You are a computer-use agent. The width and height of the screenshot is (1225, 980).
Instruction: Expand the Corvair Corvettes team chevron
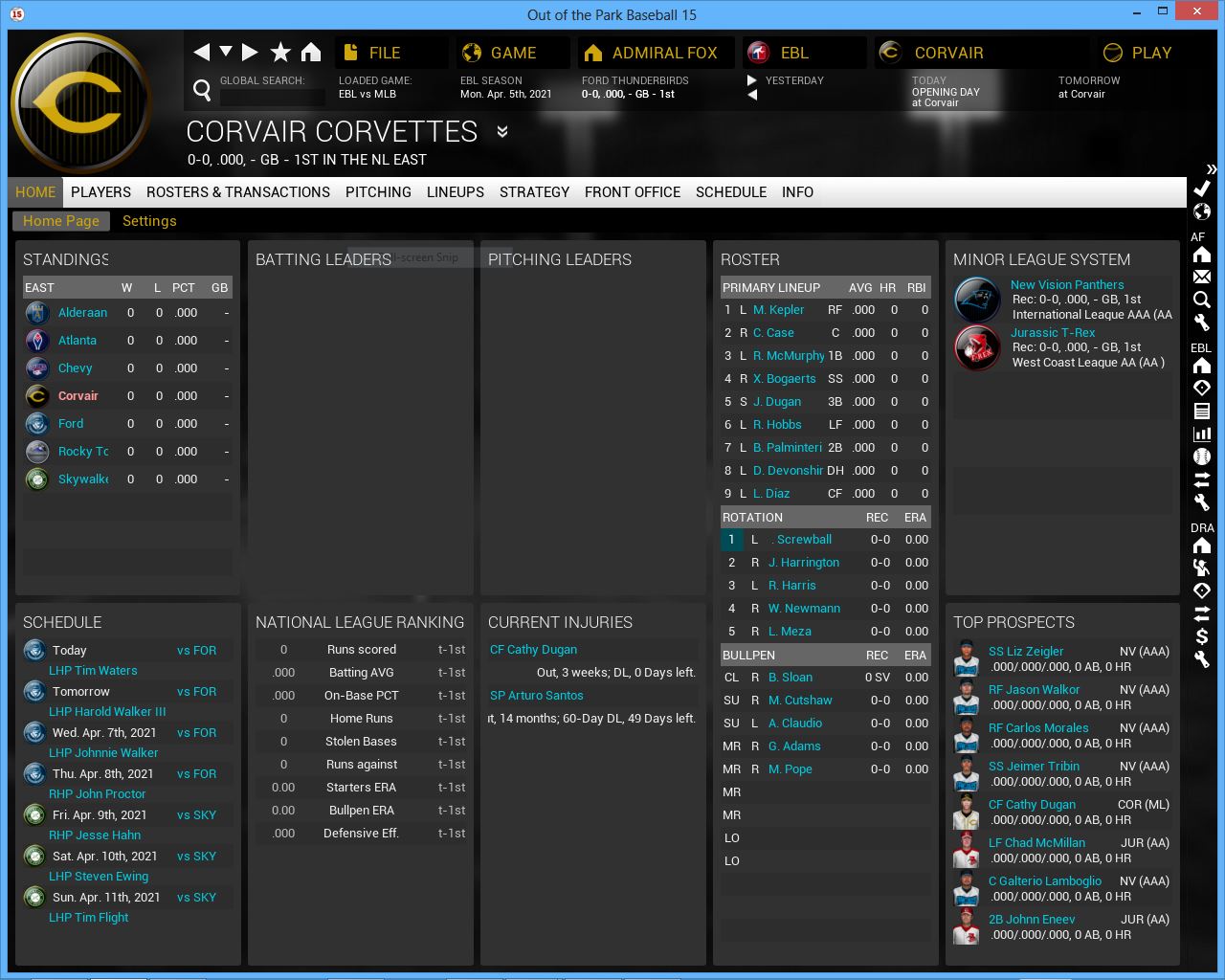point(502,131)
